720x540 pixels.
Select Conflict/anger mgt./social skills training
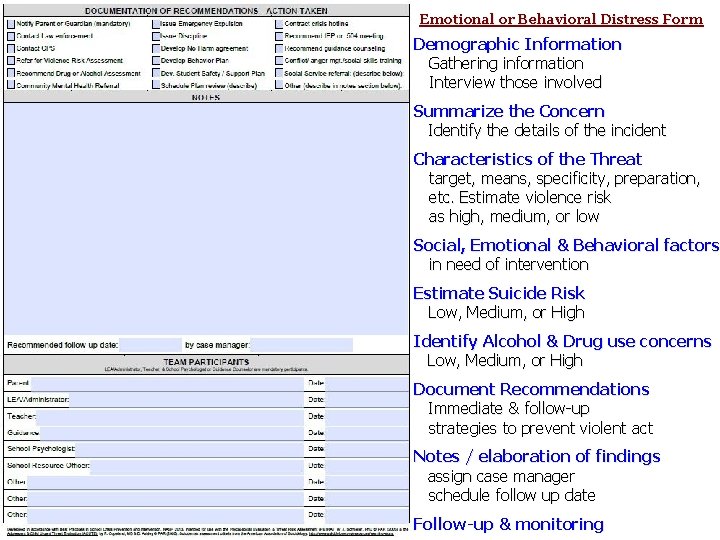tap(279, 61)
